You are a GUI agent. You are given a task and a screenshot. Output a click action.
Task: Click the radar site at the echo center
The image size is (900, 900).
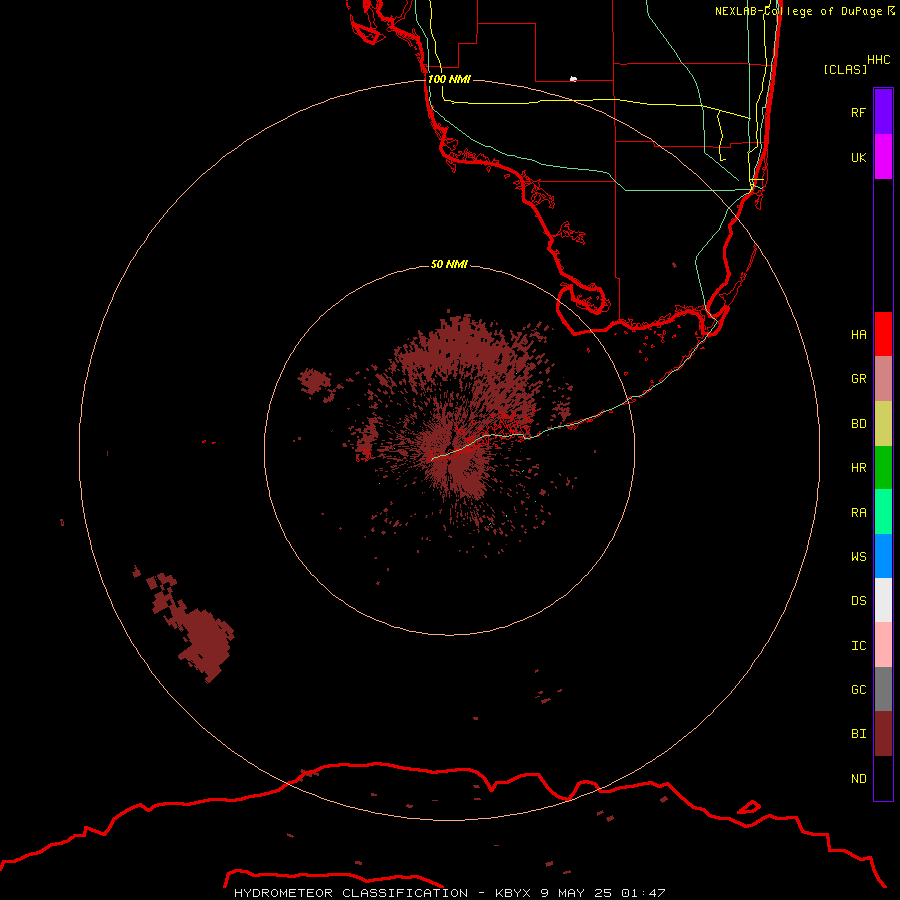click(450, 449)
